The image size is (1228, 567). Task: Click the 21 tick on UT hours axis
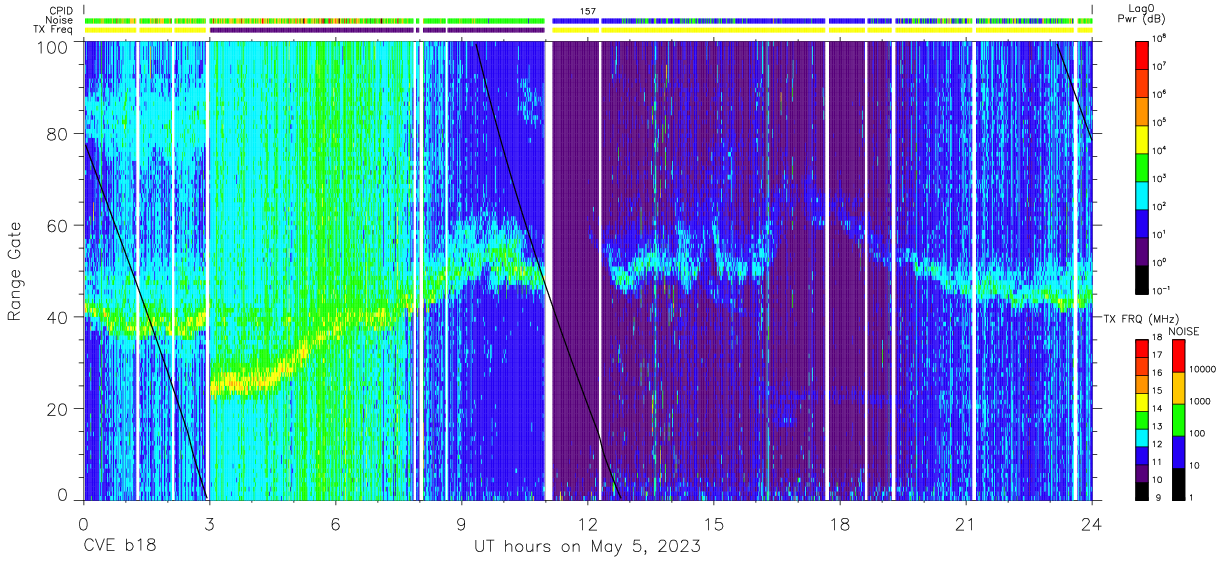[x=965, y=524]
